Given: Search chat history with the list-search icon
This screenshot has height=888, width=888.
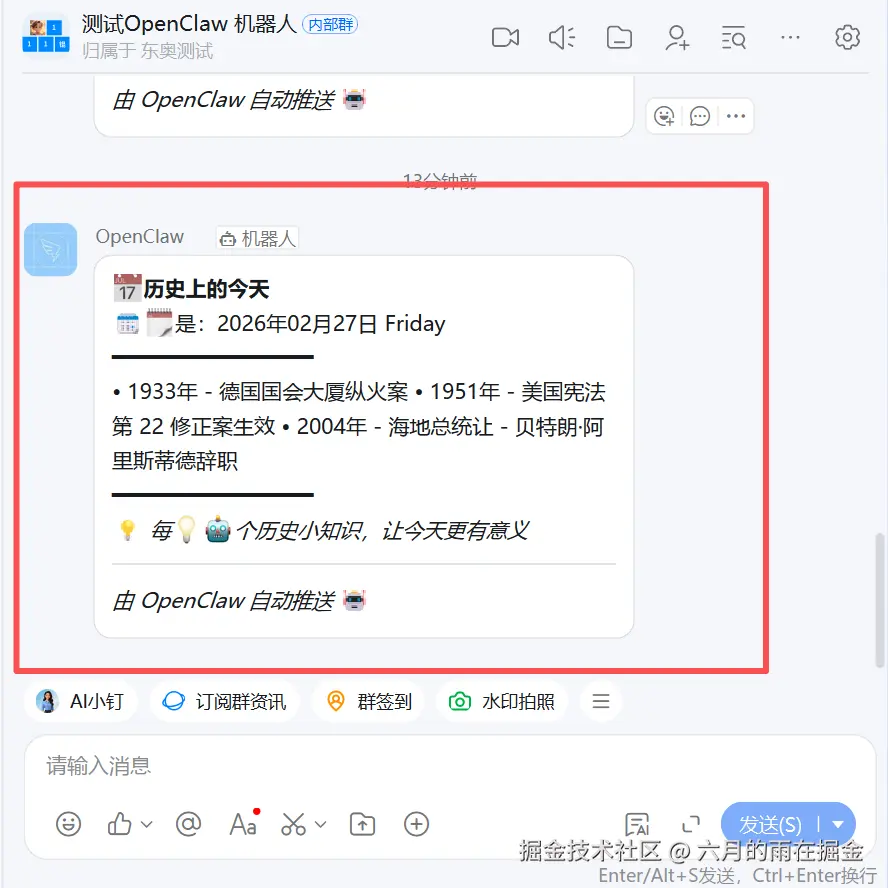Looking at the screenshot, I should click(x=733, y=38).
